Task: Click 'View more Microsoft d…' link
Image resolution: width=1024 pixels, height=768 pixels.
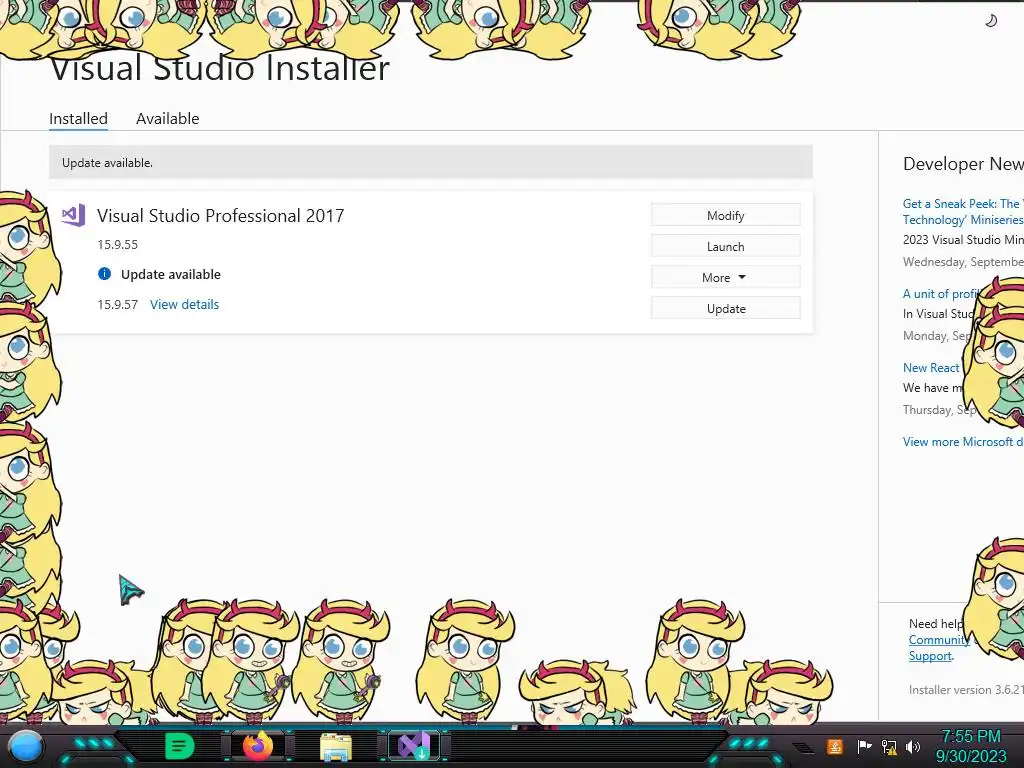Action: click(x=963, y=441)
